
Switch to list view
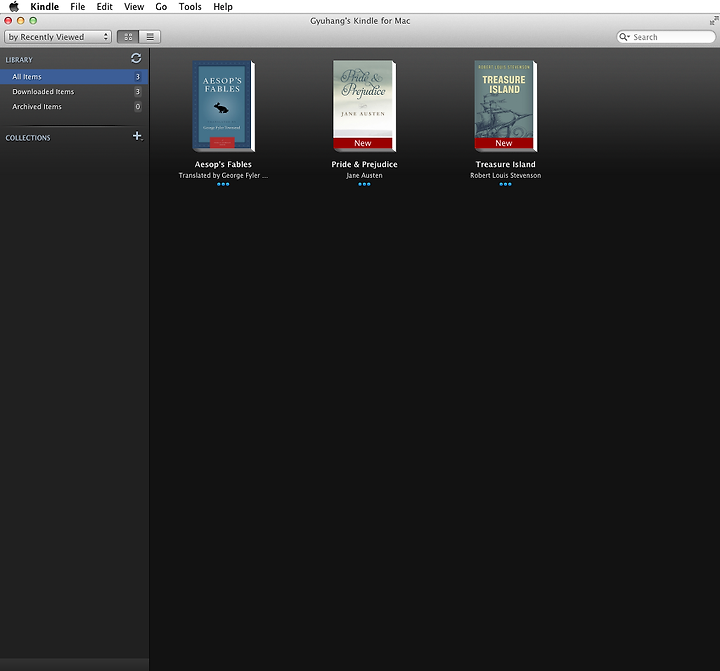pyautogui.click(x=150, y=37)
